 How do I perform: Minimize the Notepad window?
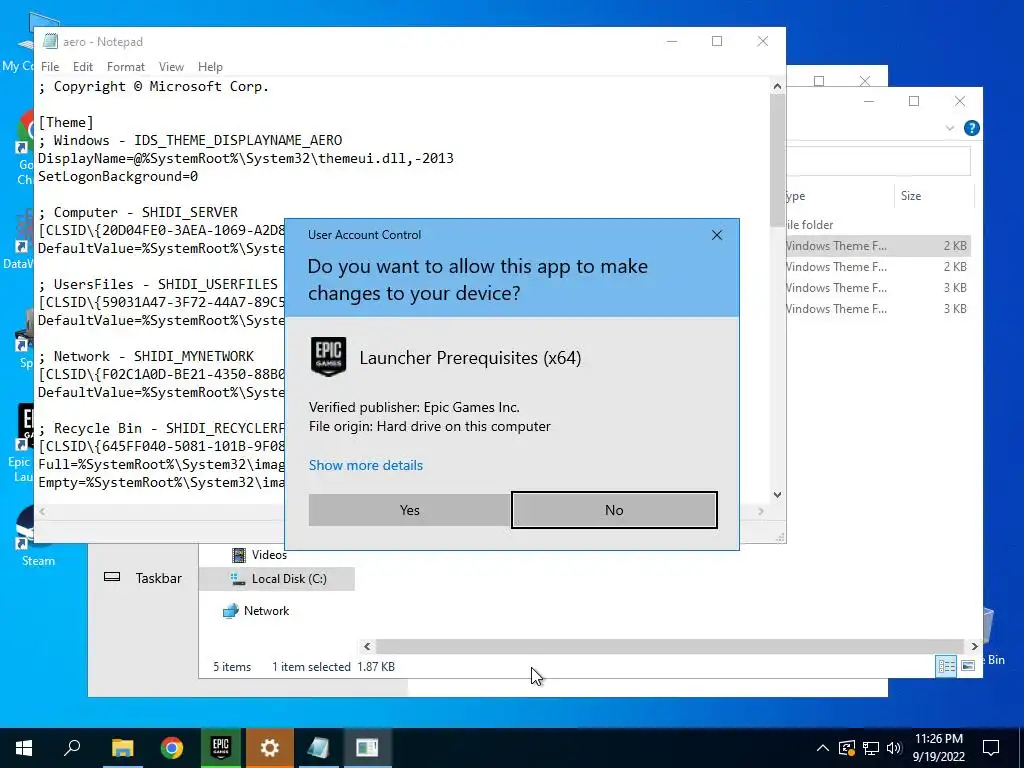point(671,41)
